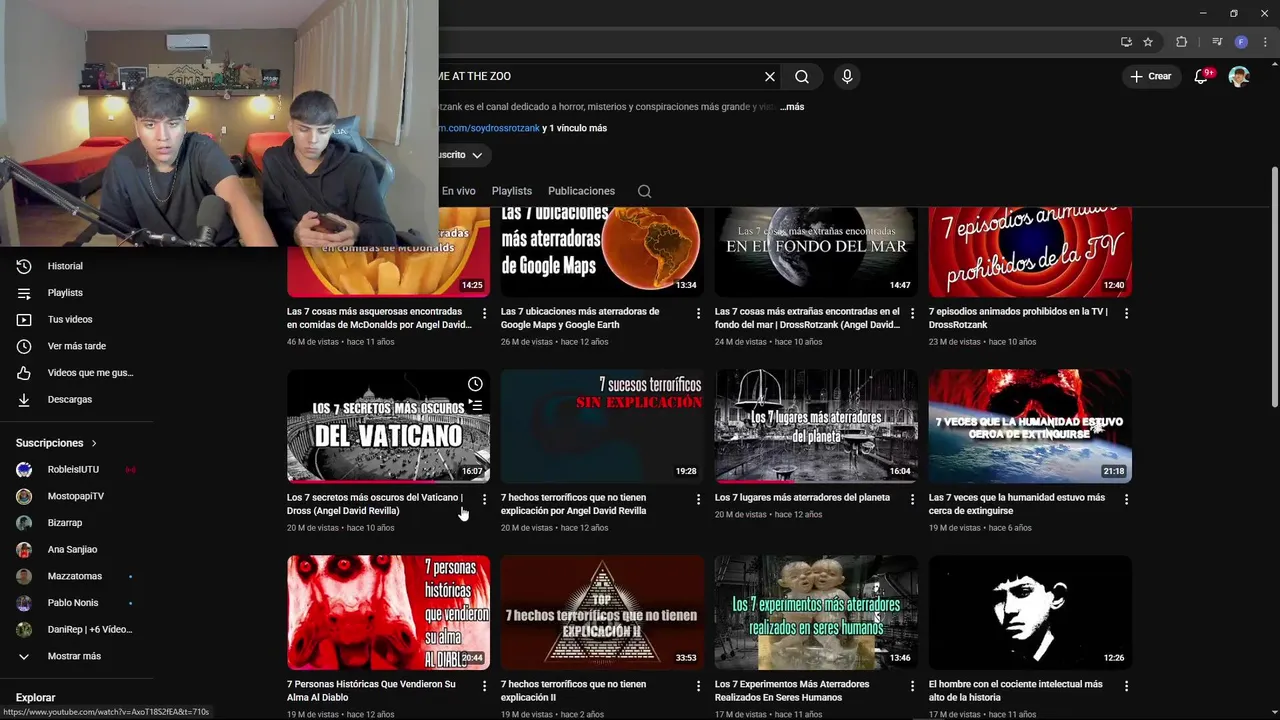Image resolution: width=1280 pixels, height=720 pixels.
Task: Open options menu for Vaticano video
Action: coord(485,499)
